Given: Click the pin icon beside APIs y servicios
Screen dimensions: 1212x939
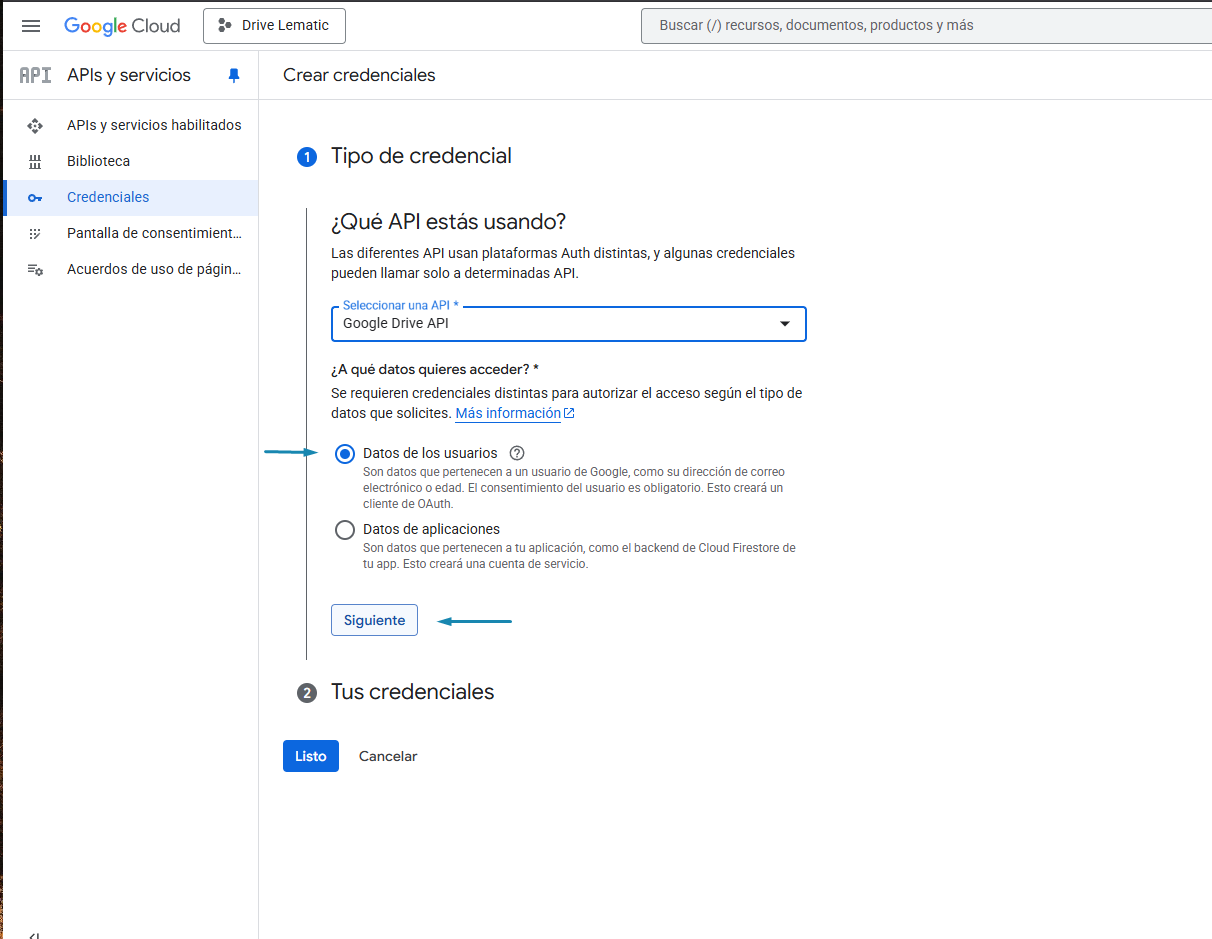Looking at the screenshot, I should [x=234, y=75].
